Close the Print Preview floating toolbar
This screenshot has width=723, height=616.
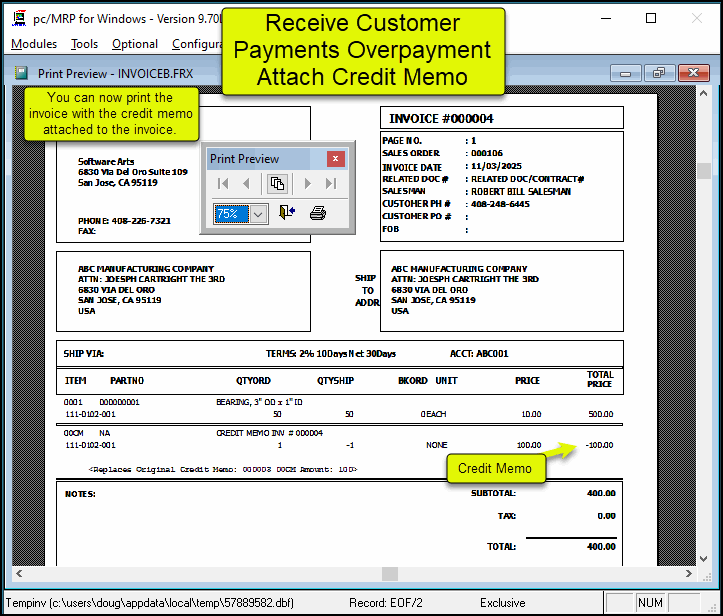point(336,158)
